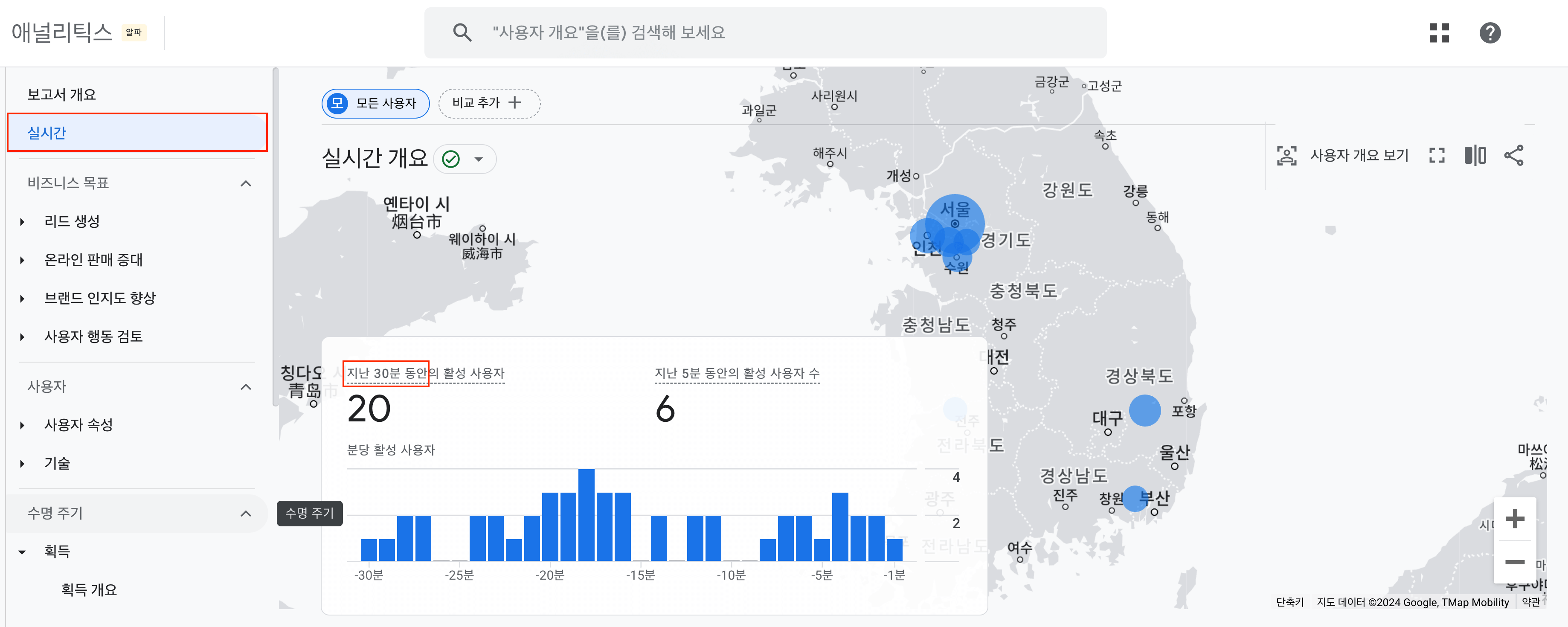The height and width of the screenshot is (627, 1568).
Task: Click the -30분 axis label
Action: pyautogui.click(x=369, y=575)
